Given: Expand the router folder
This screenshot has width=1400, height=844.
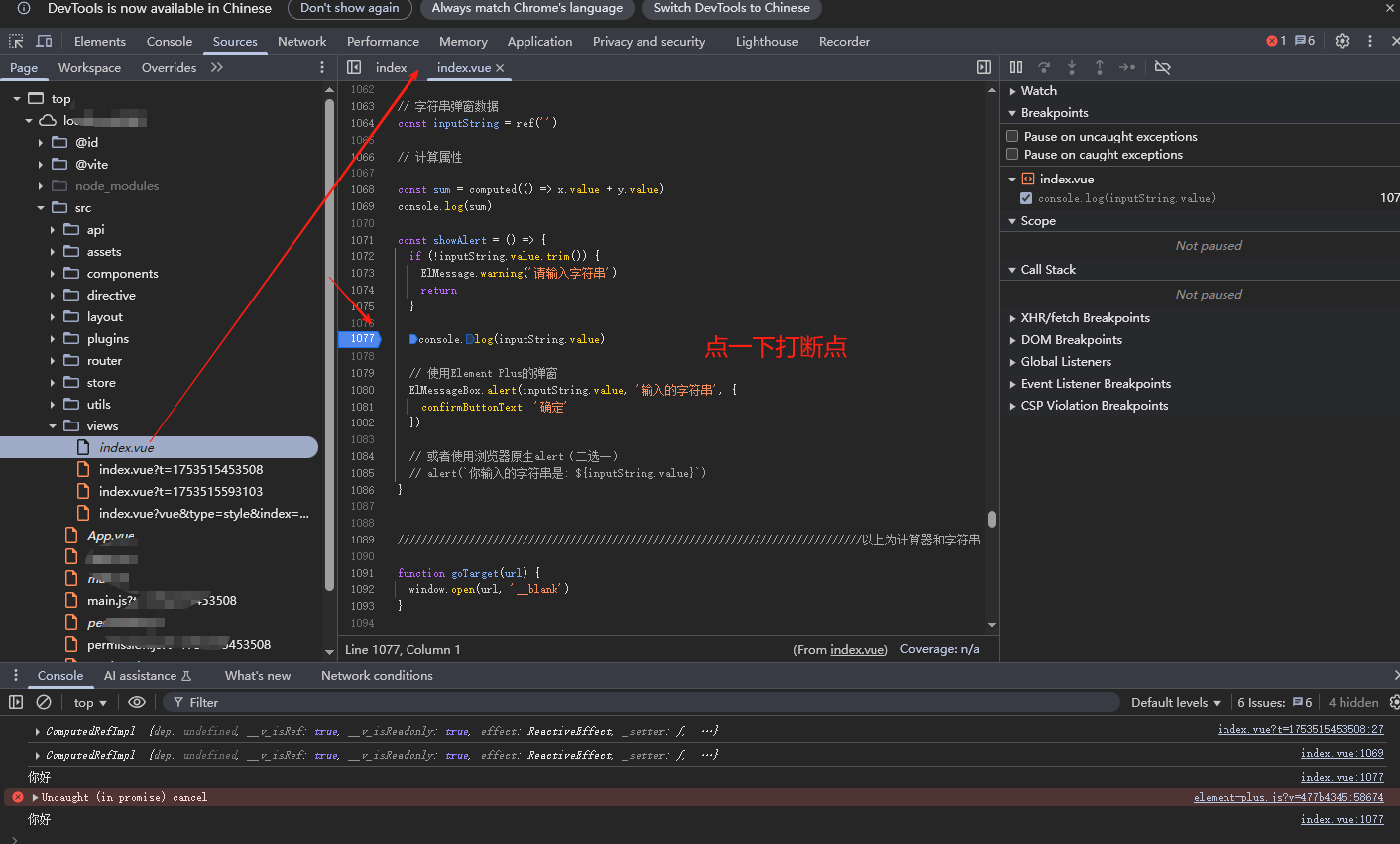Looking at the screenshot, I should [x=53, y=361].
